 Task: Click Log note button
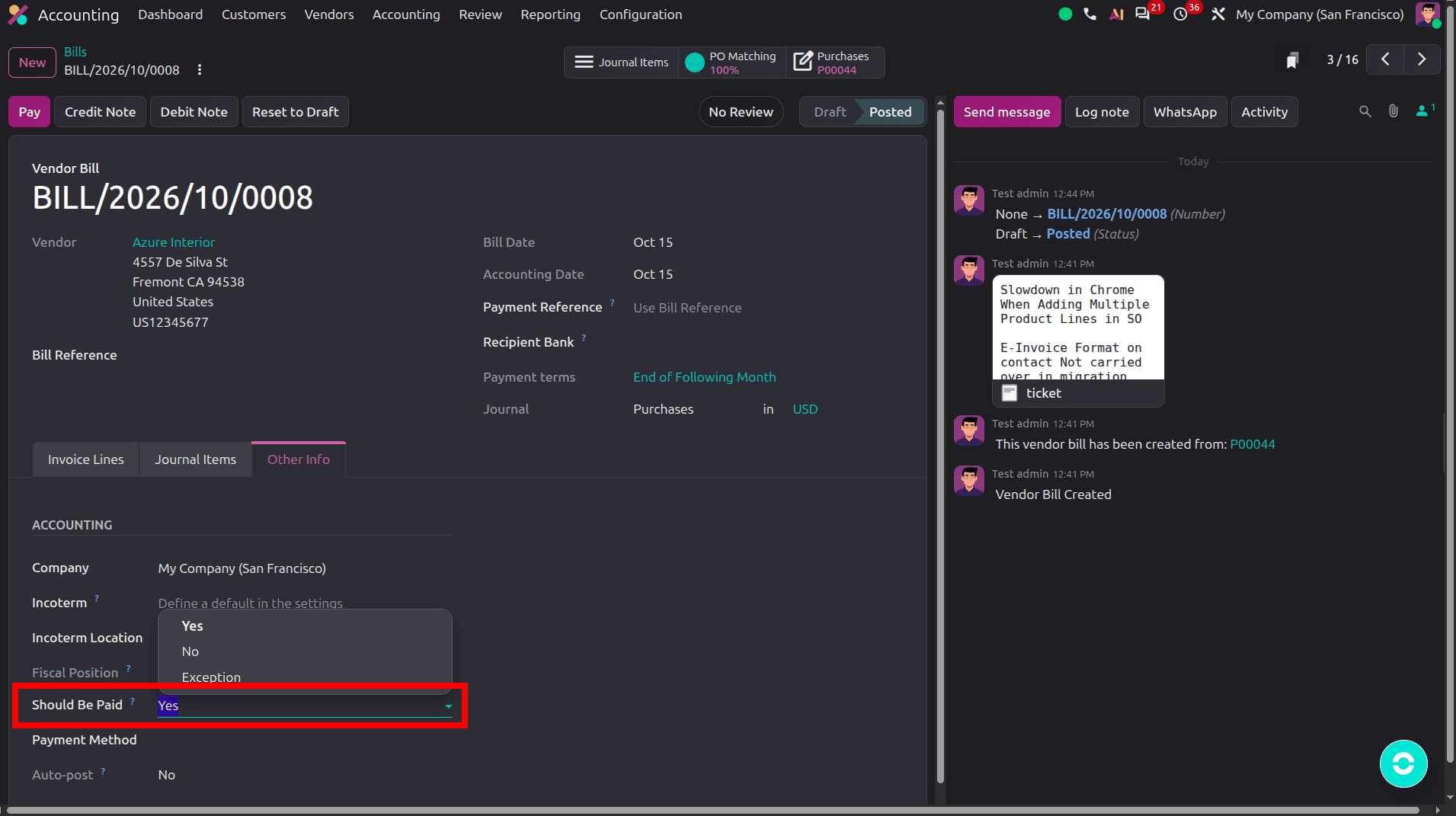(1102, 112)
